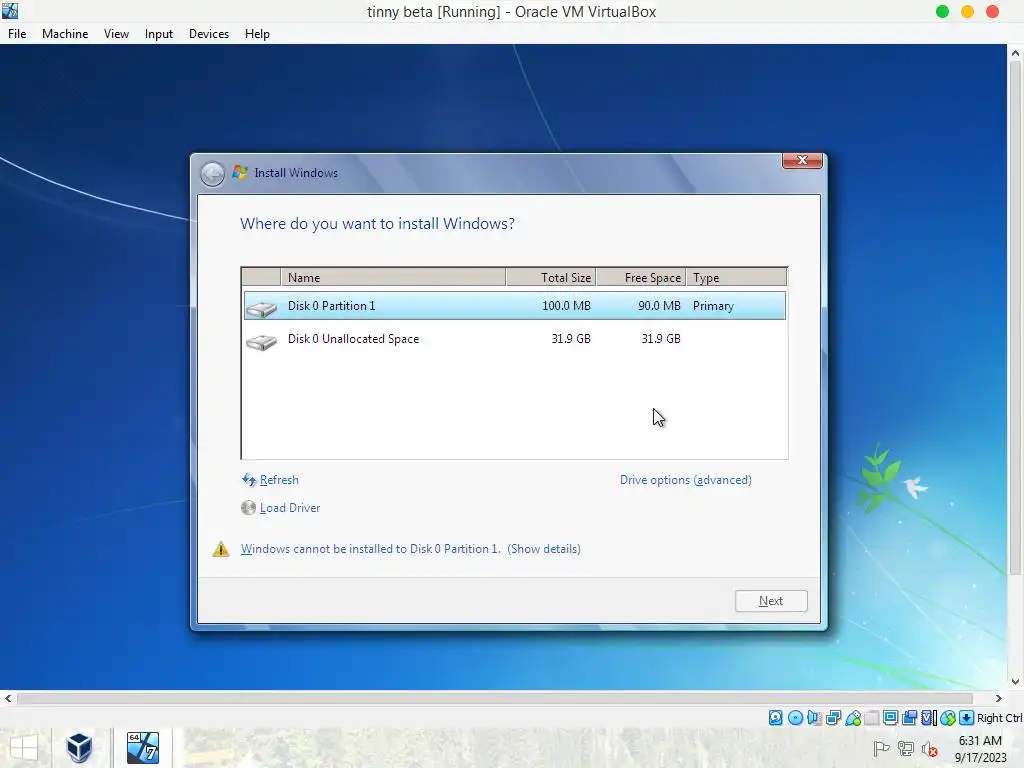
Task: Open the VirtualBox Manager taskbar icon
Action: tap(79, 748)
